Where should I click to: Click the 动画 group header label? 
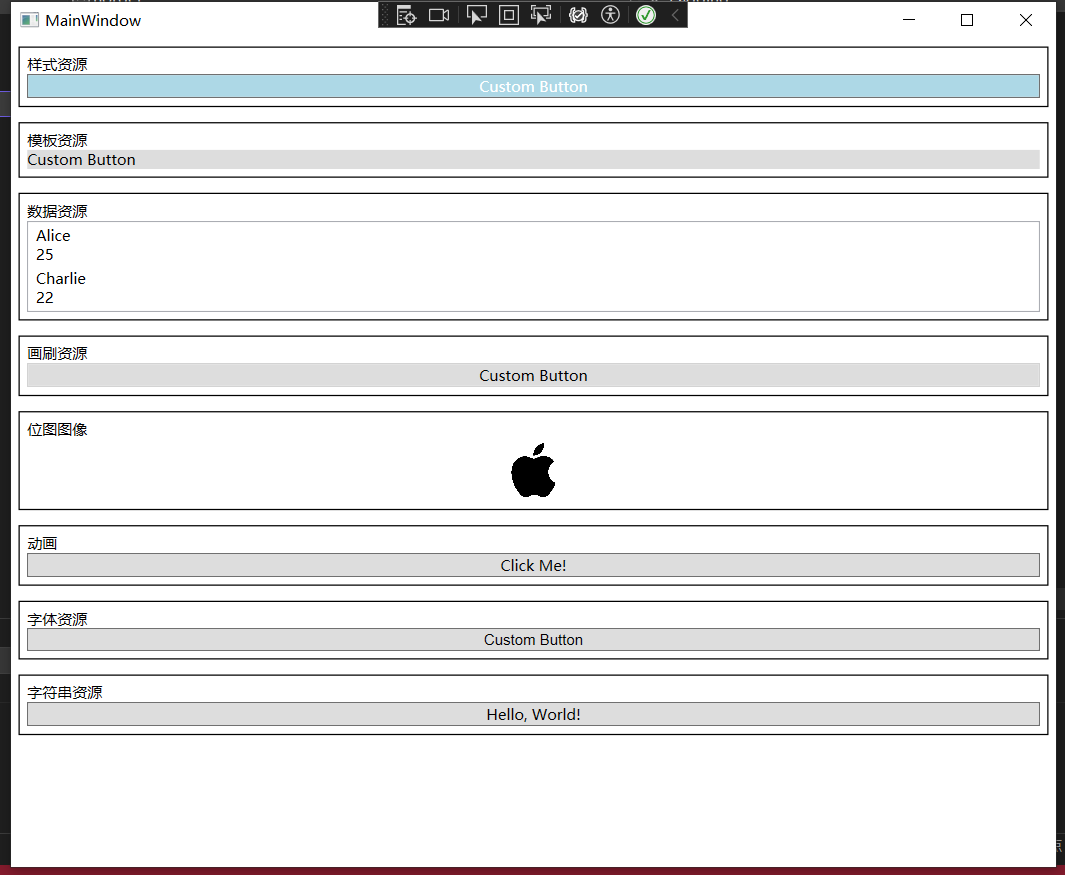(42, 543)
